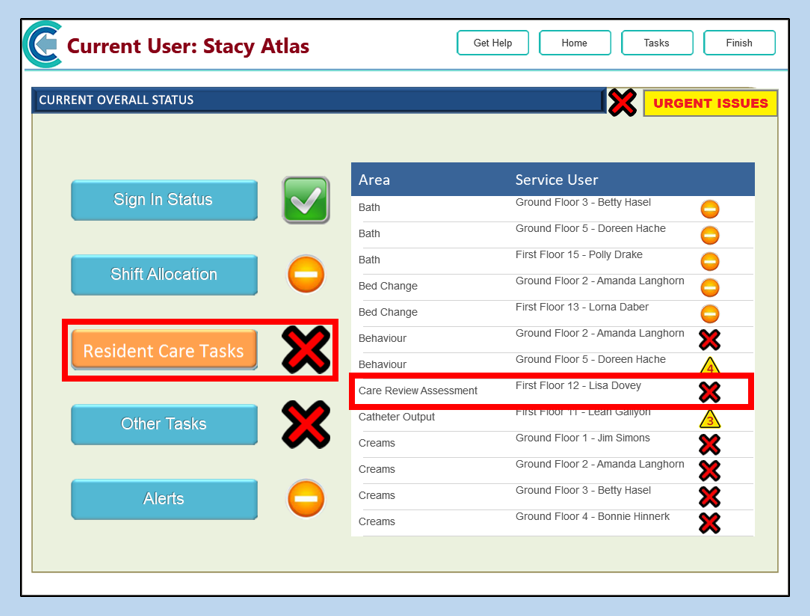Screen dimensions: 810x616
Task: Click the yellow triangle for Doreen Hache Behaviour
Action: pos(709,366)
